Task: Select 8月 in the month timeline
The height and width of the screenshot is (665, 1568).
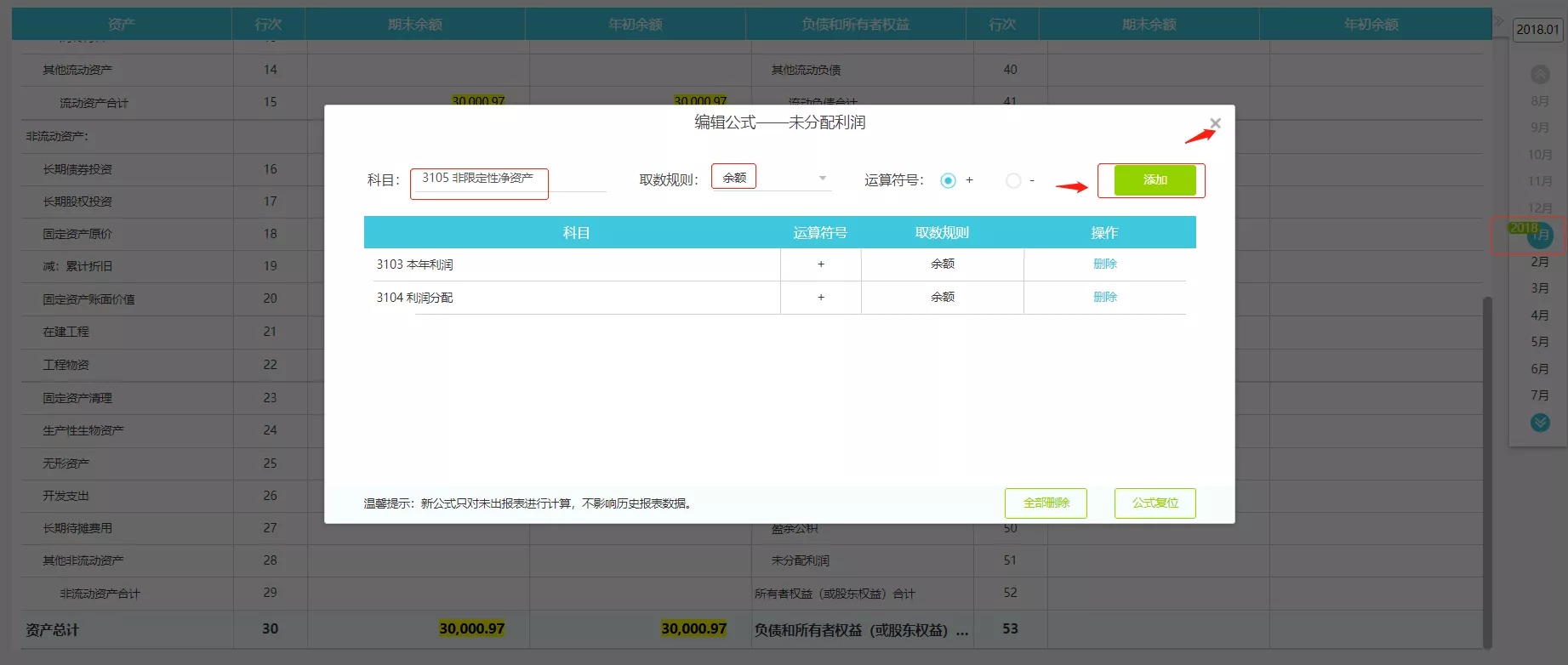Action: click(x=1540, y=101)
